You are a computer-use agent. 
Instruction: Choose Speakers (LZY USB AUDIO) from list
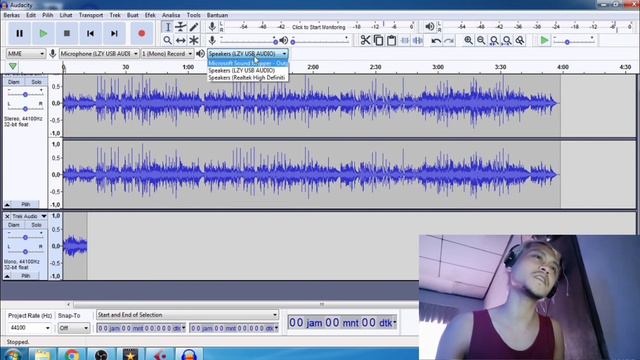(248, 70)
